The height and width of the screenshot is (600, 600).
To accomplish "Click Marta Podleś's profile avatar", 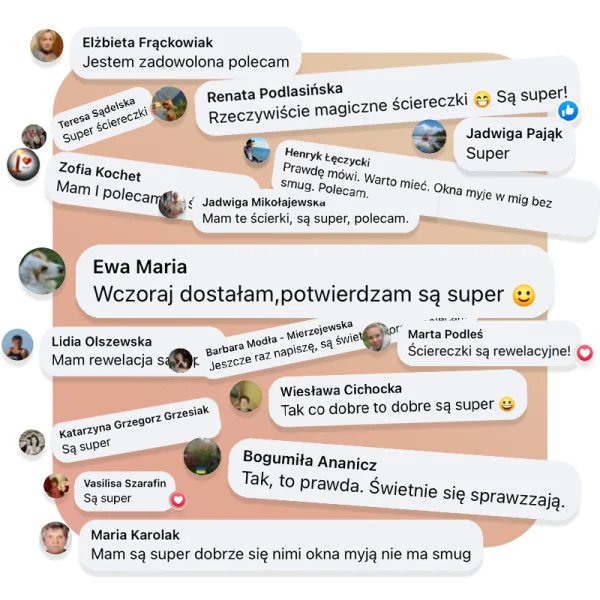I will tap(376, 337).
